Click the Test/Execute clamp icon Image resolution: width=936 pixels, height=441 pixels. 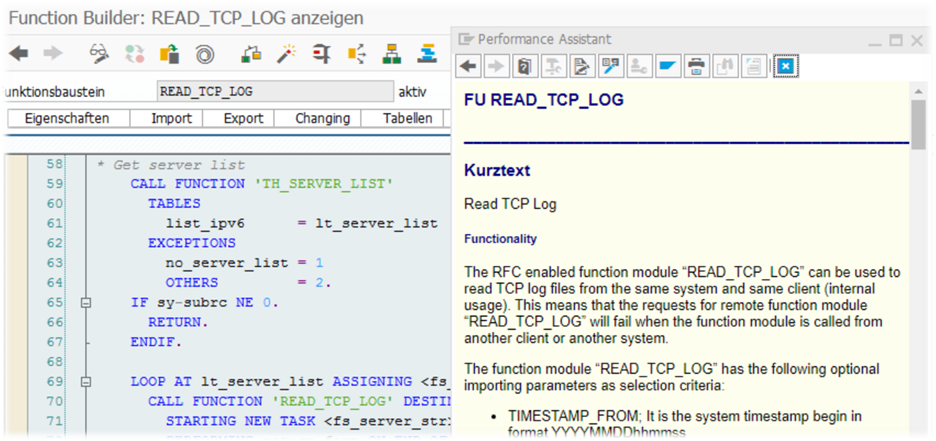pos(322,54)
